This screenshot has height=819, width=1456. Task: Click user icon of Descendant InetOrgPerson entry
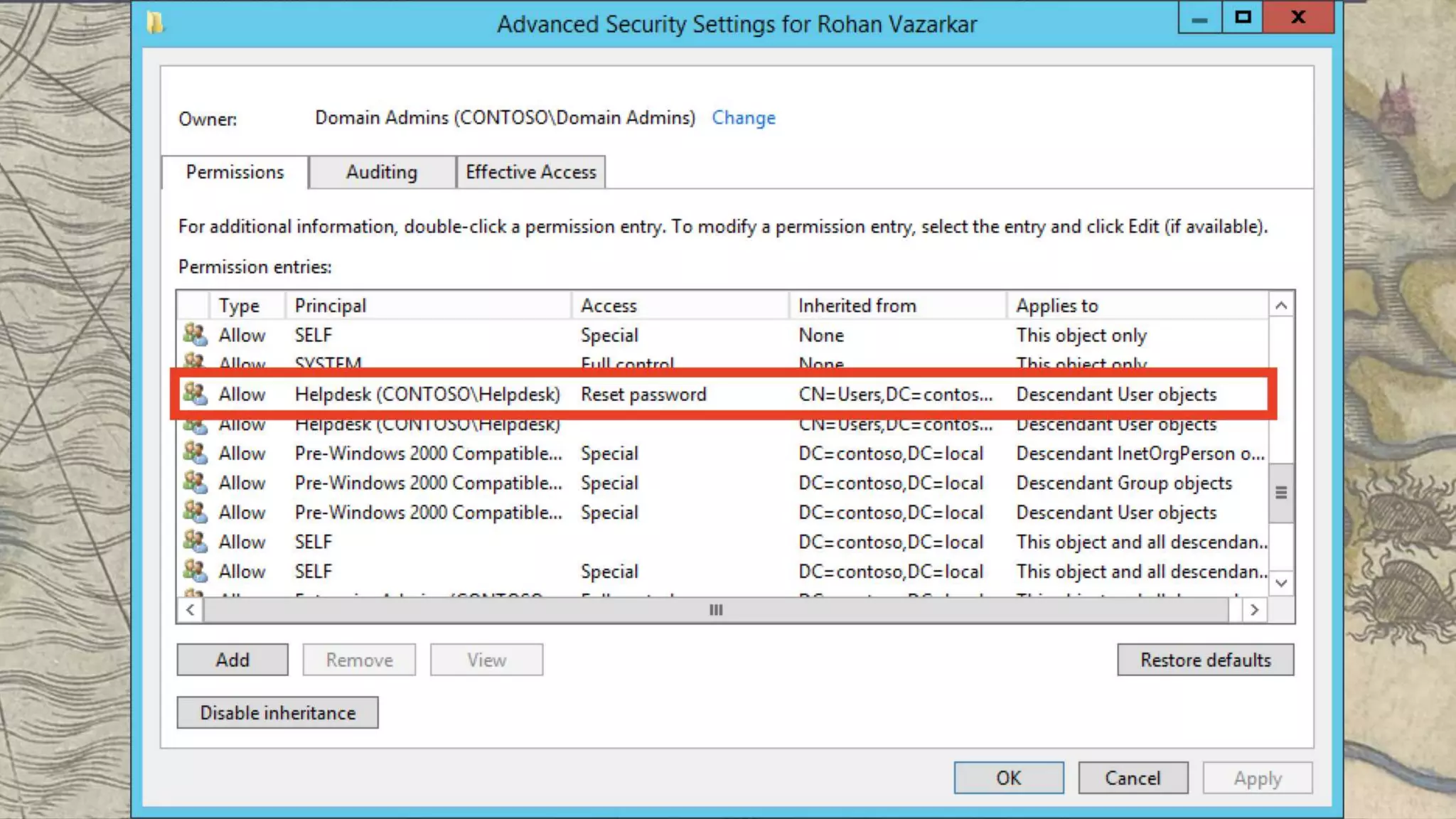pyautogui.click(x=195, y=452)
